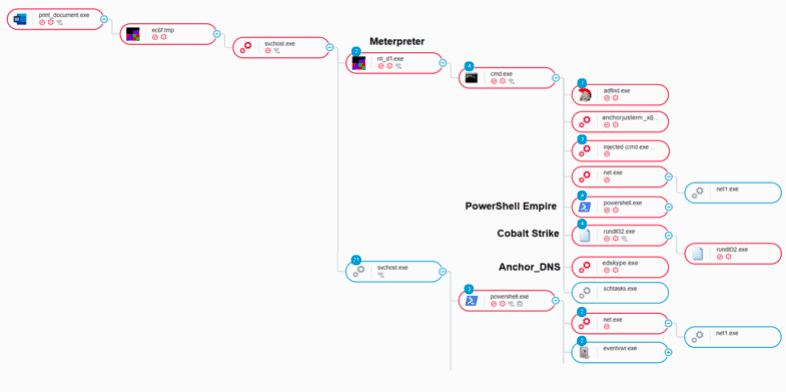Image resolution: width=786 pixels, height=392 pixels.
Task: Collapse the blue svchost.exe branch
Action: tap(443, 272)
